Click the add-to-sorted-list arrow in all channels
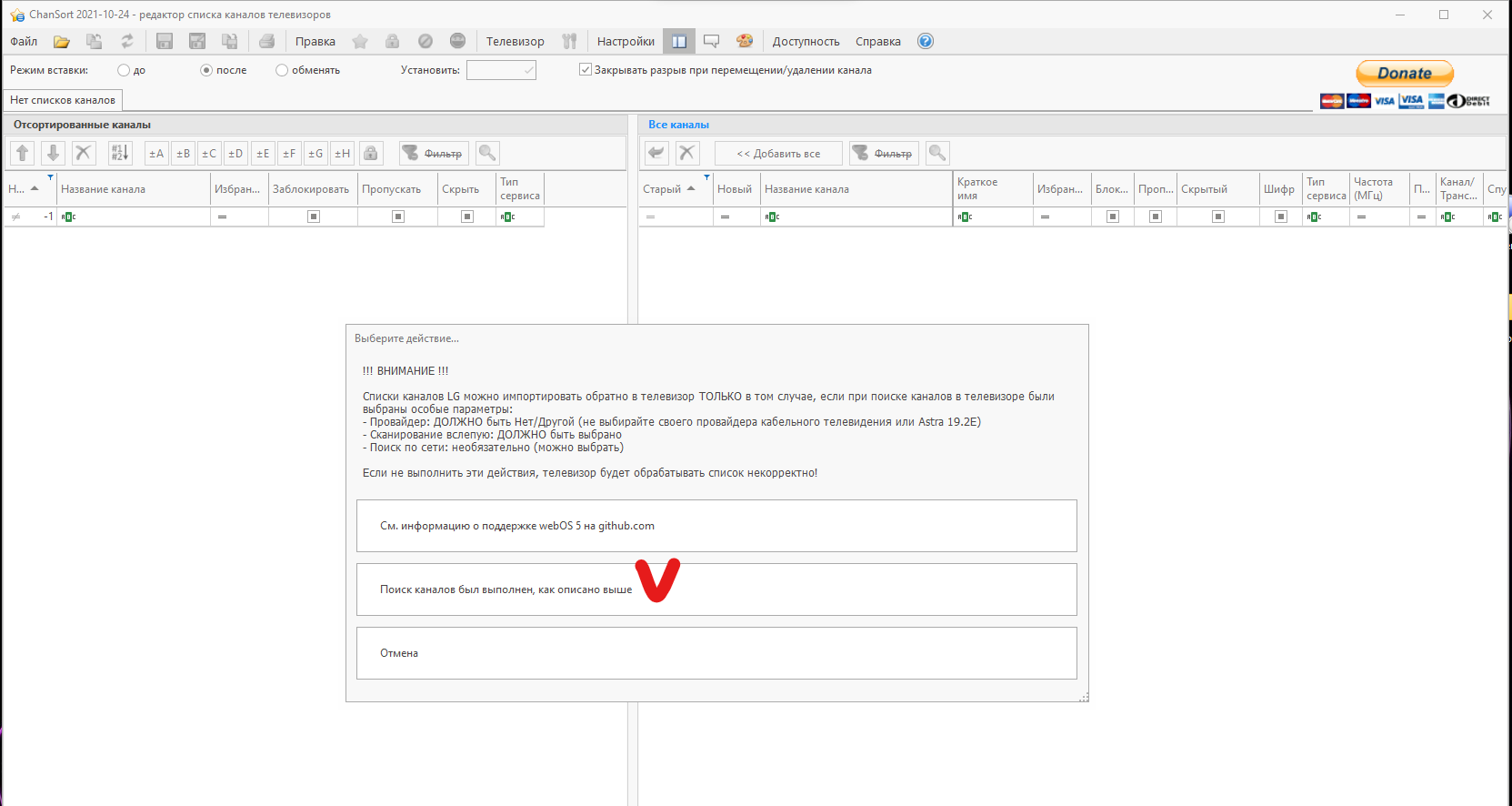This screenshot has width=1512, height=806. 656,154
